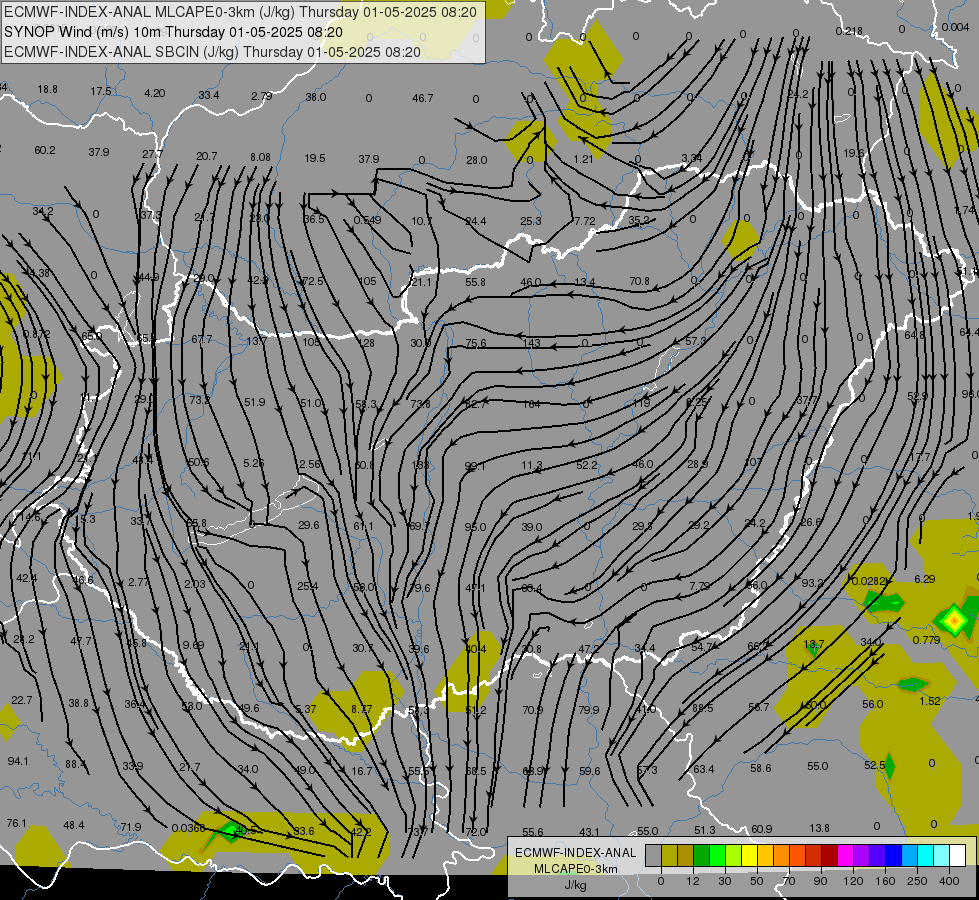Select the dark green swatch at tick 12
The height and width of the screenshot is (900, 979).
pyautogui.click(x=701, y=856)
